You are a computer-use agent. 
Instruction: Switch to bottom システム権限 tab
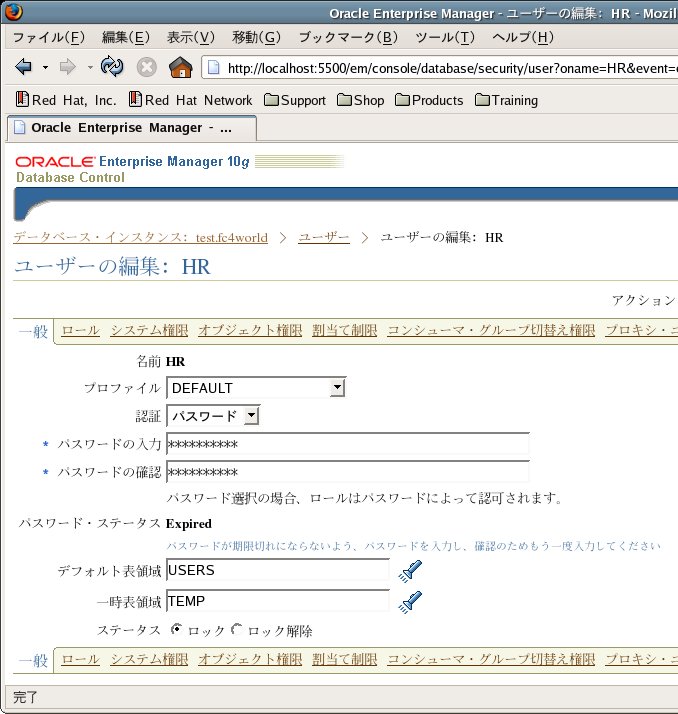(x=149, y=659)
